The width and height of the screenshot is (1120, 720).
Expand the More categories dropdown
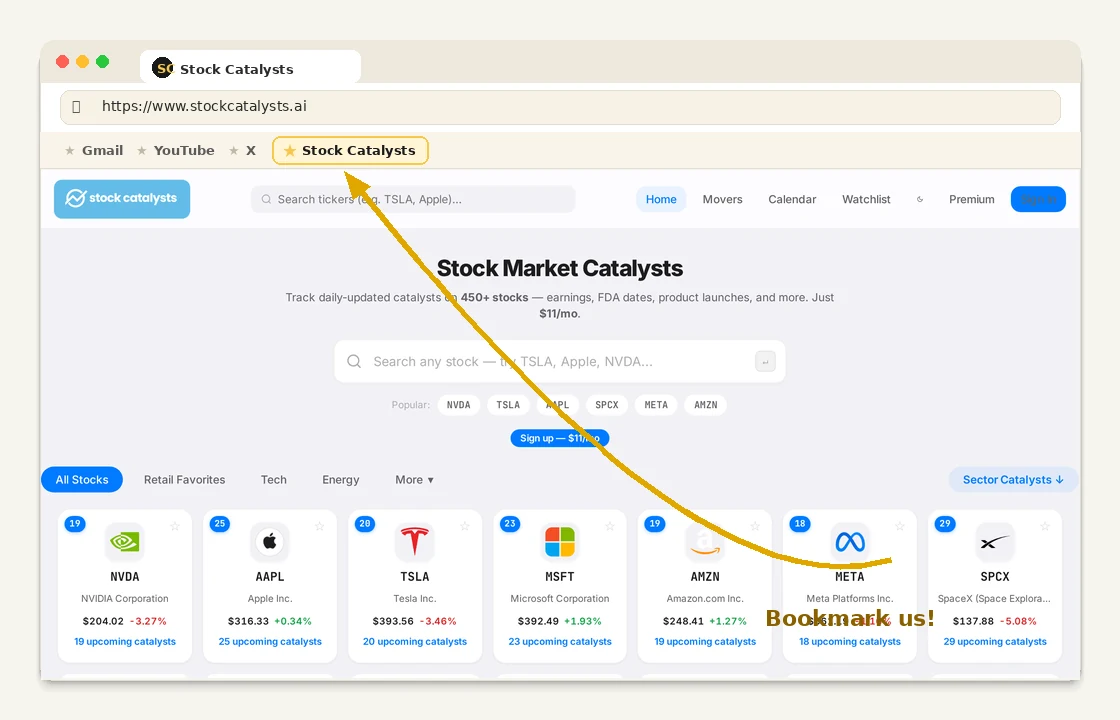[414, 480]
